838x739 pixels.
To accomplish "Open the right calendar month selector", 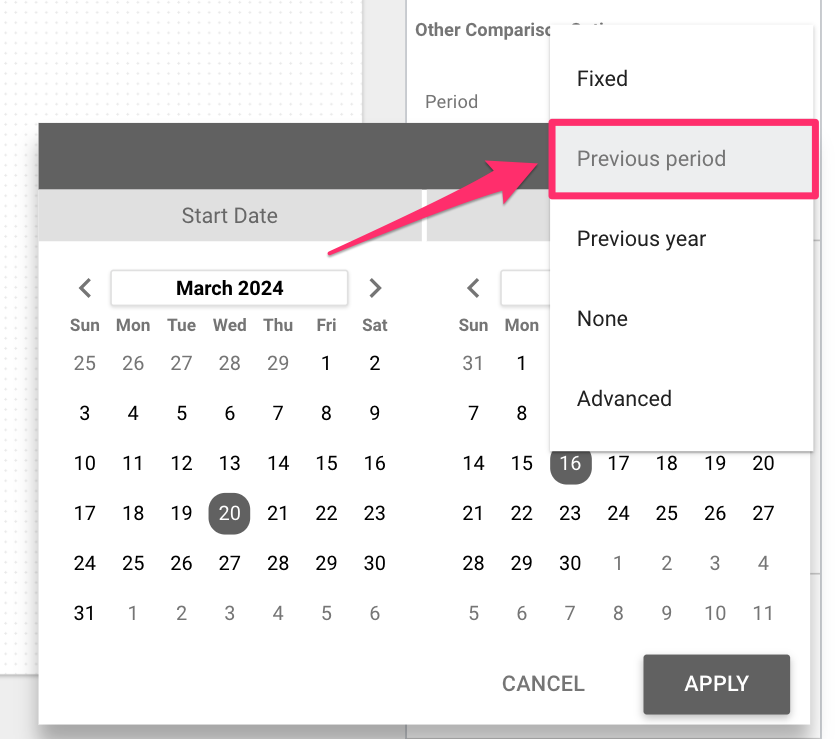I will tap(524, 288).
